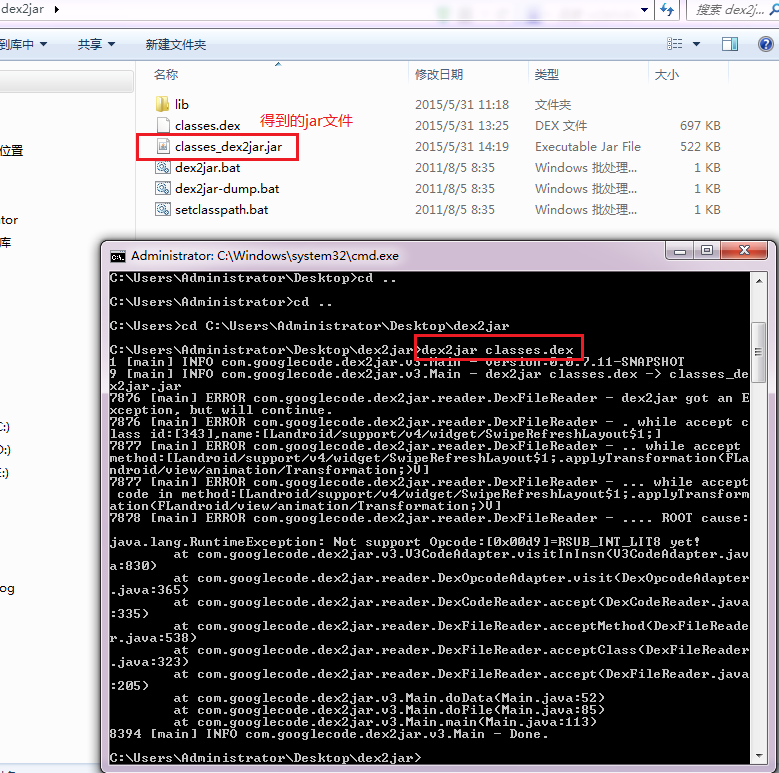Click the dex2jar-dump.bat file icon
Image resolution: width=779 pixels, height=773 pixels.
click(163, 188)
